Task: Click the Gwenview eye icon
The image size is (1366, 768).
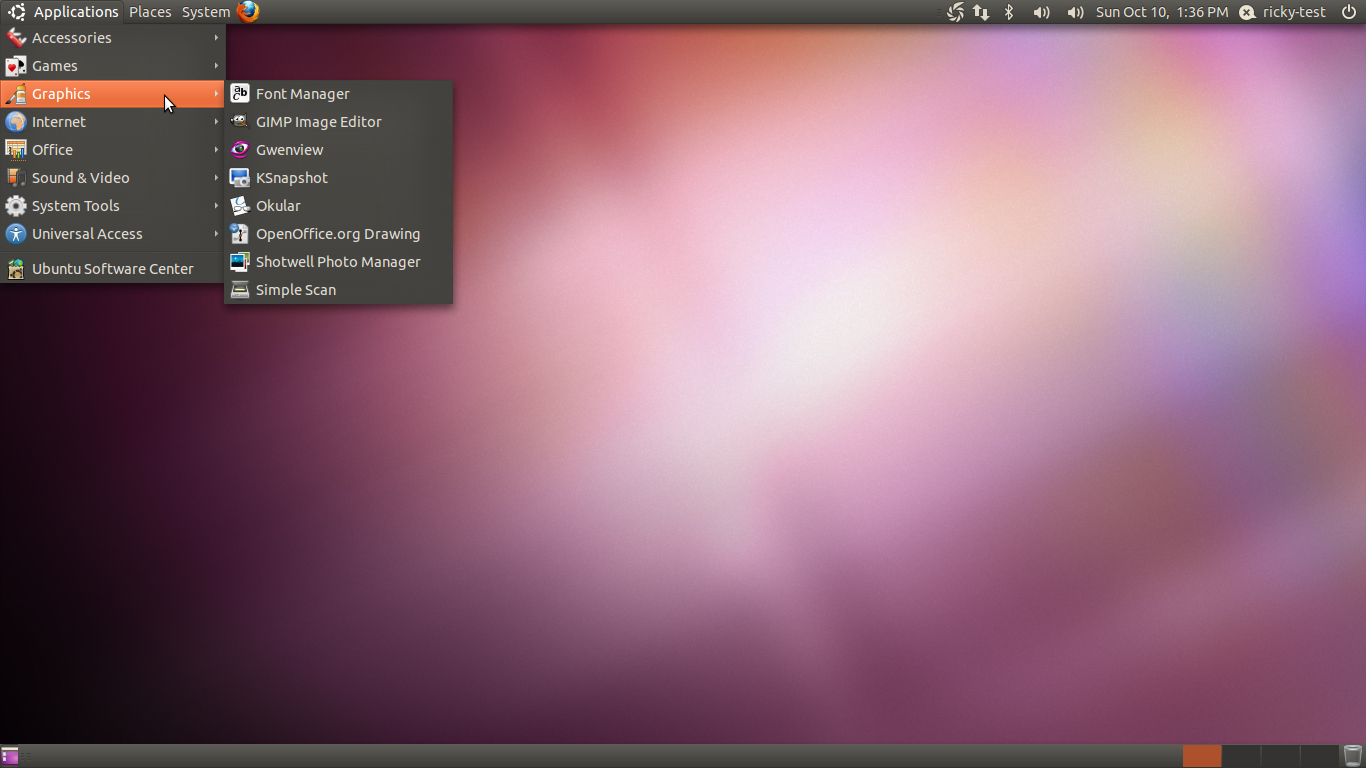Action: click(240, 150)
